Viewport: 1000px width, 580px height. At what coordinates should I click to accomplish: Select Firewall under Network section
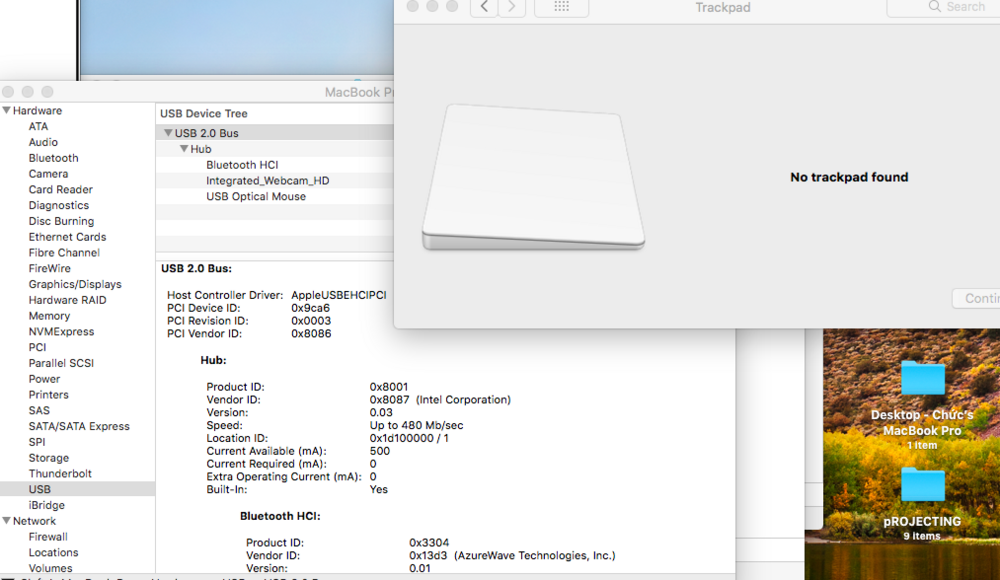(x=48, y=537)
